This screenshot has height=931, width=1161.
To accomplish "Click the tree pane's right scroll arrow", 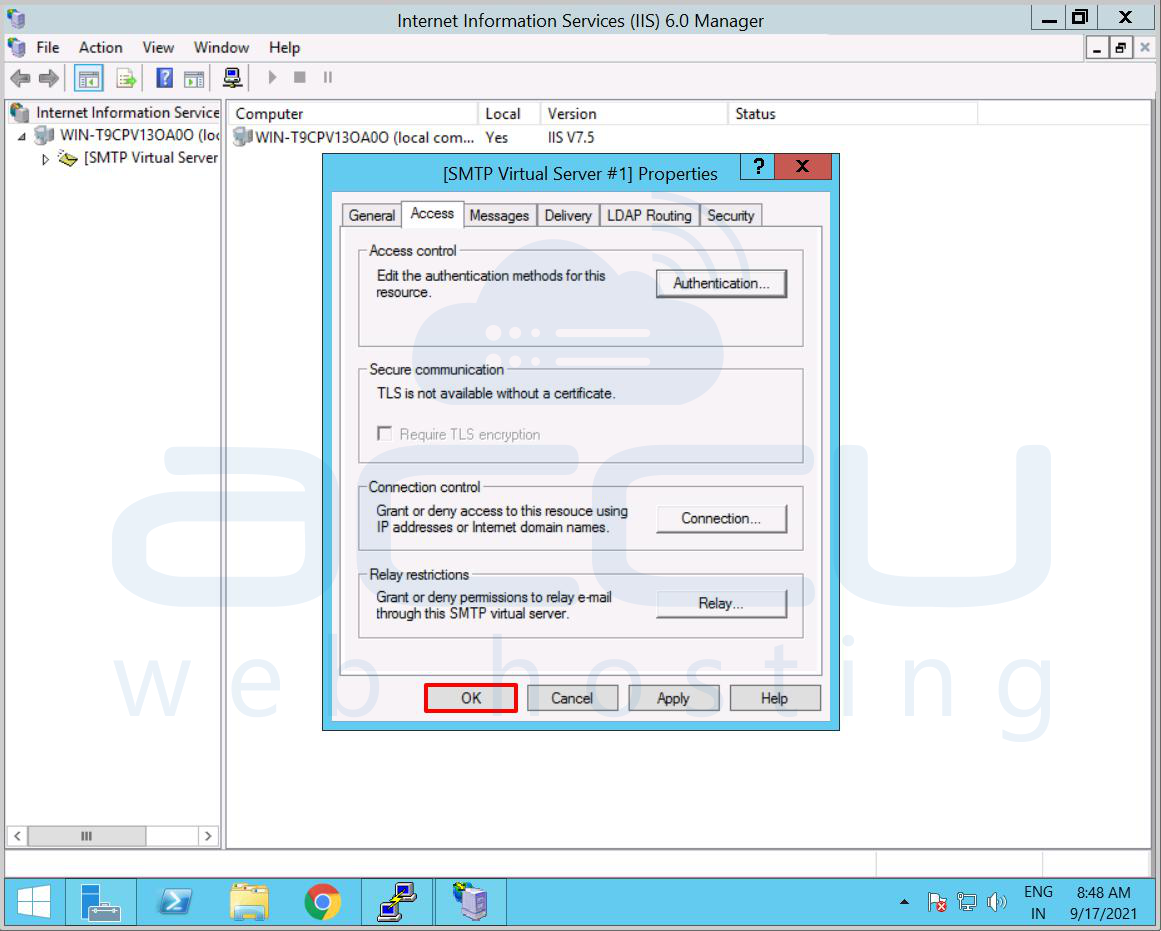I will pos(208,836).
